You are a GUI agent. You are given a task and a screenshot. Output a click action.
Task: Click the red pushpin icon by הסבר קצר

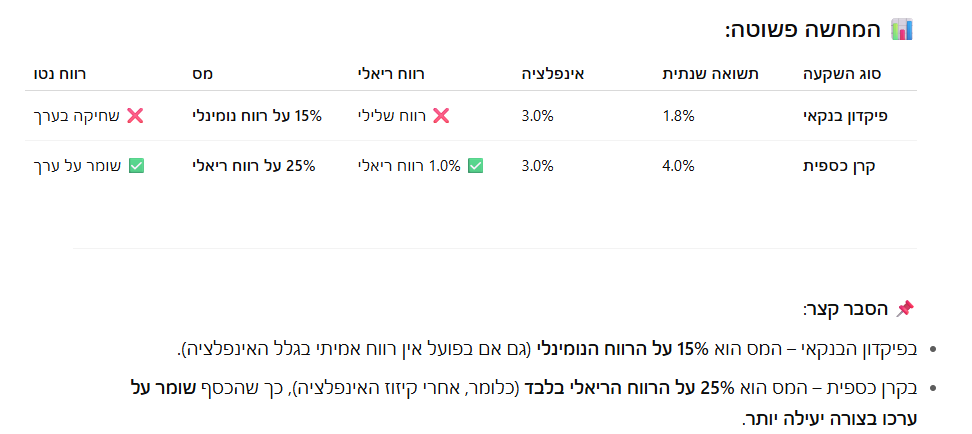(904, 309)
